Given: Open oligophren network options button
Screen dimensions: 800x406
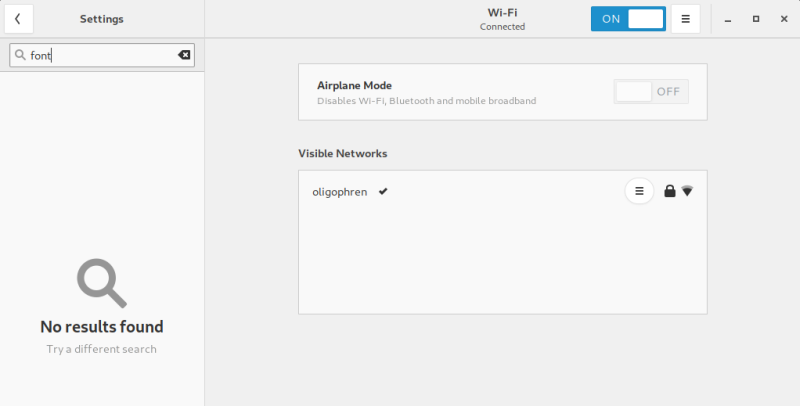Looking at the screenshot, I should 639,191.
